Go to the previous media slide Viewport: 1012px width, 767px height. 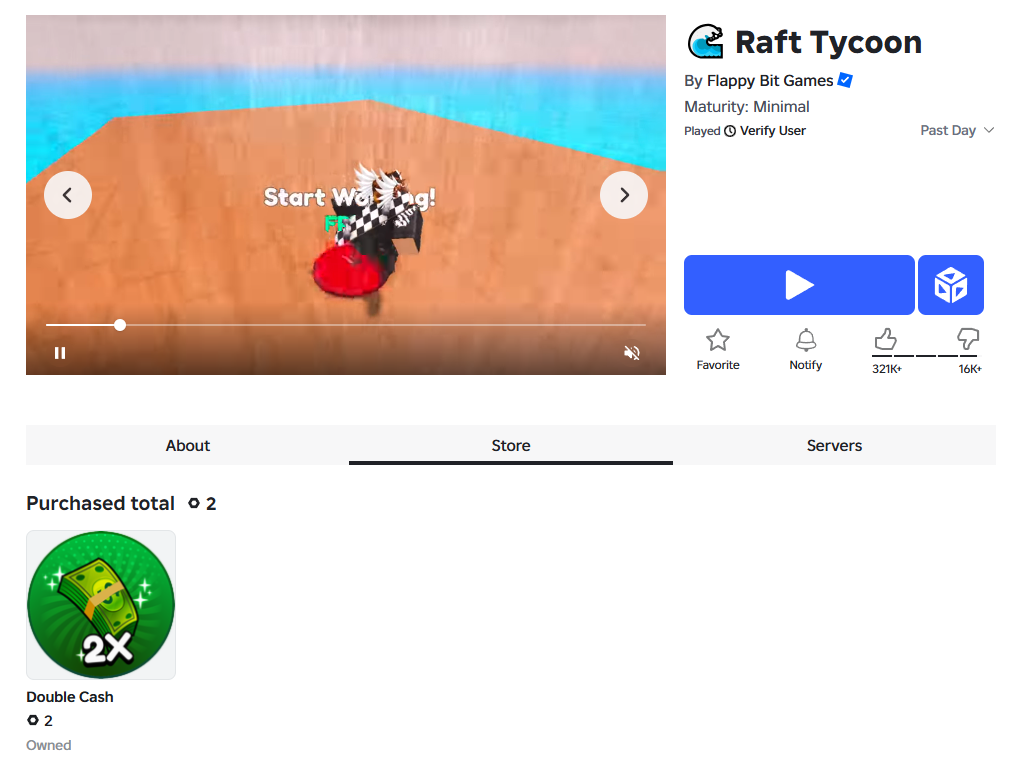coord(68,195)
